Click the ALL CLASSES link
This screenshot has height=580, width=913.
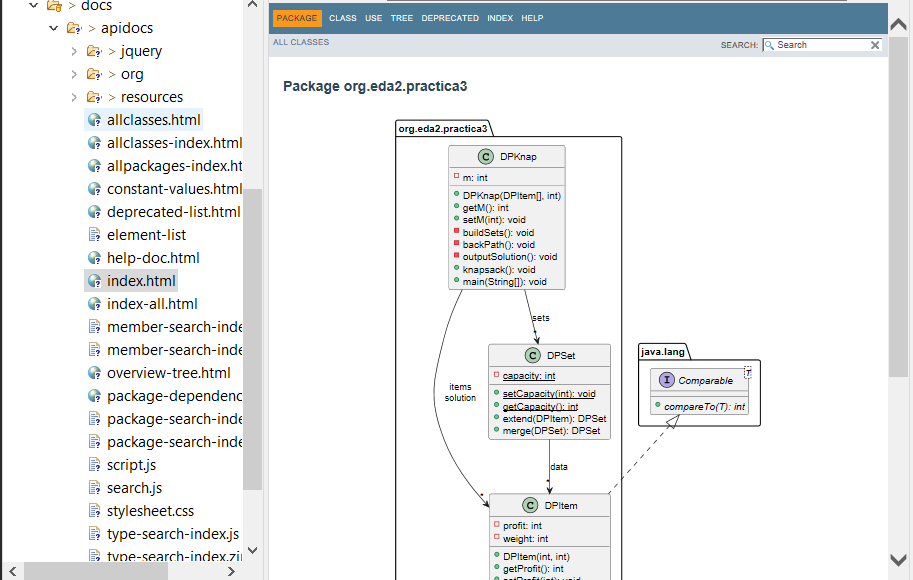[x=301, y=42]
